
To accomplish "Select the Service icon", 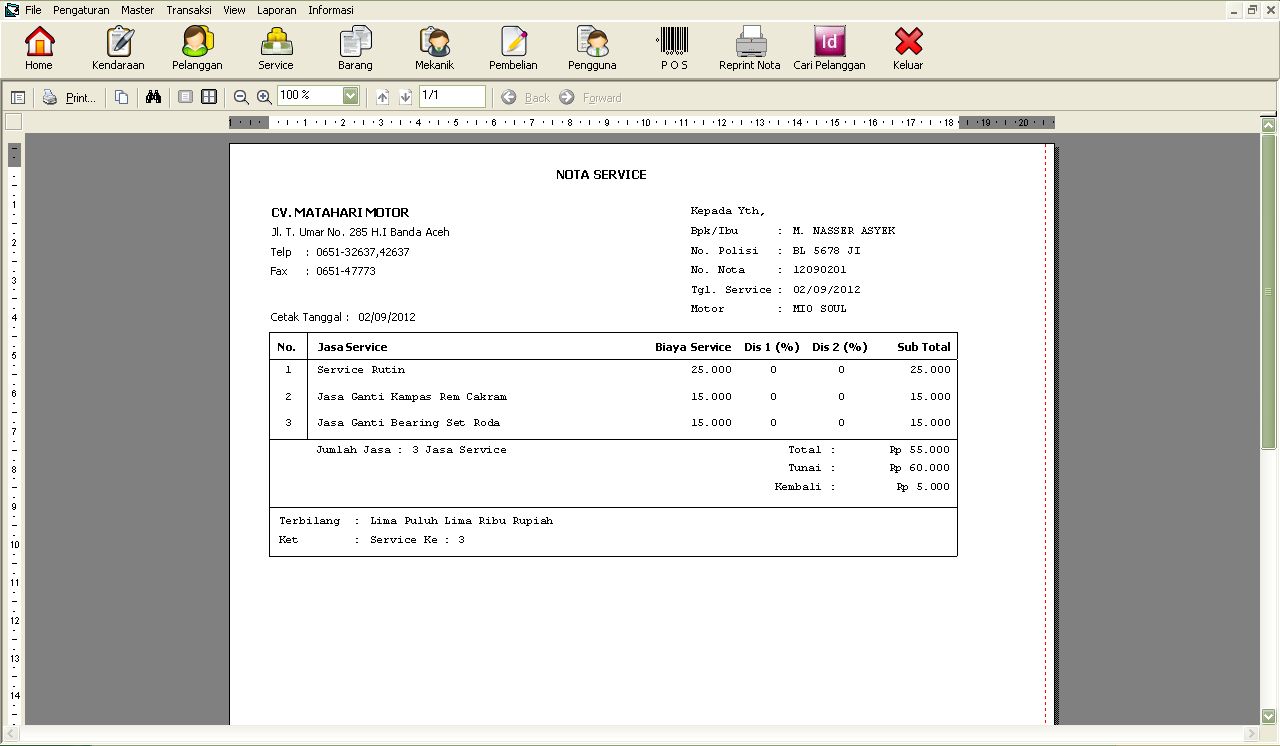I will (275, 45).
